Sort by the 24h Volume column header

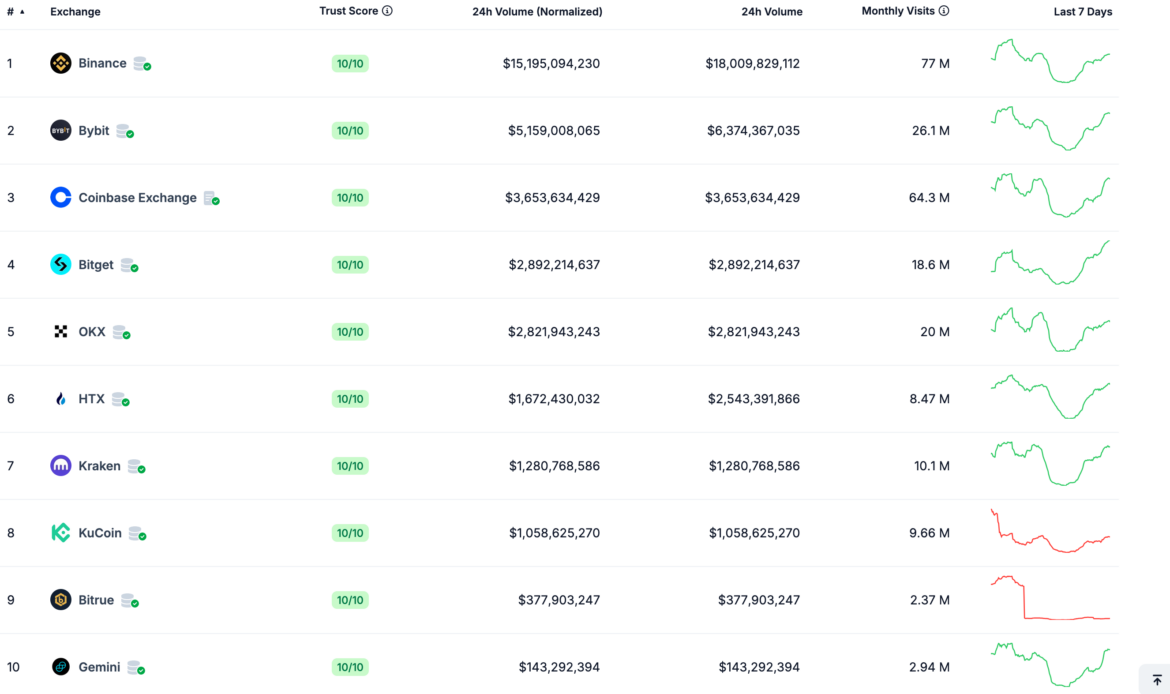pos(772,11)
